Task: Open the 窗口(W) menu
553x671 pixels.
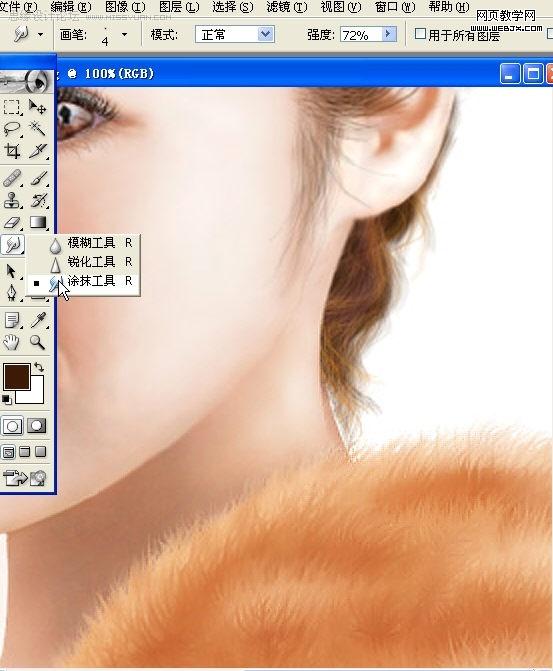Action: (x=395, y=7)
